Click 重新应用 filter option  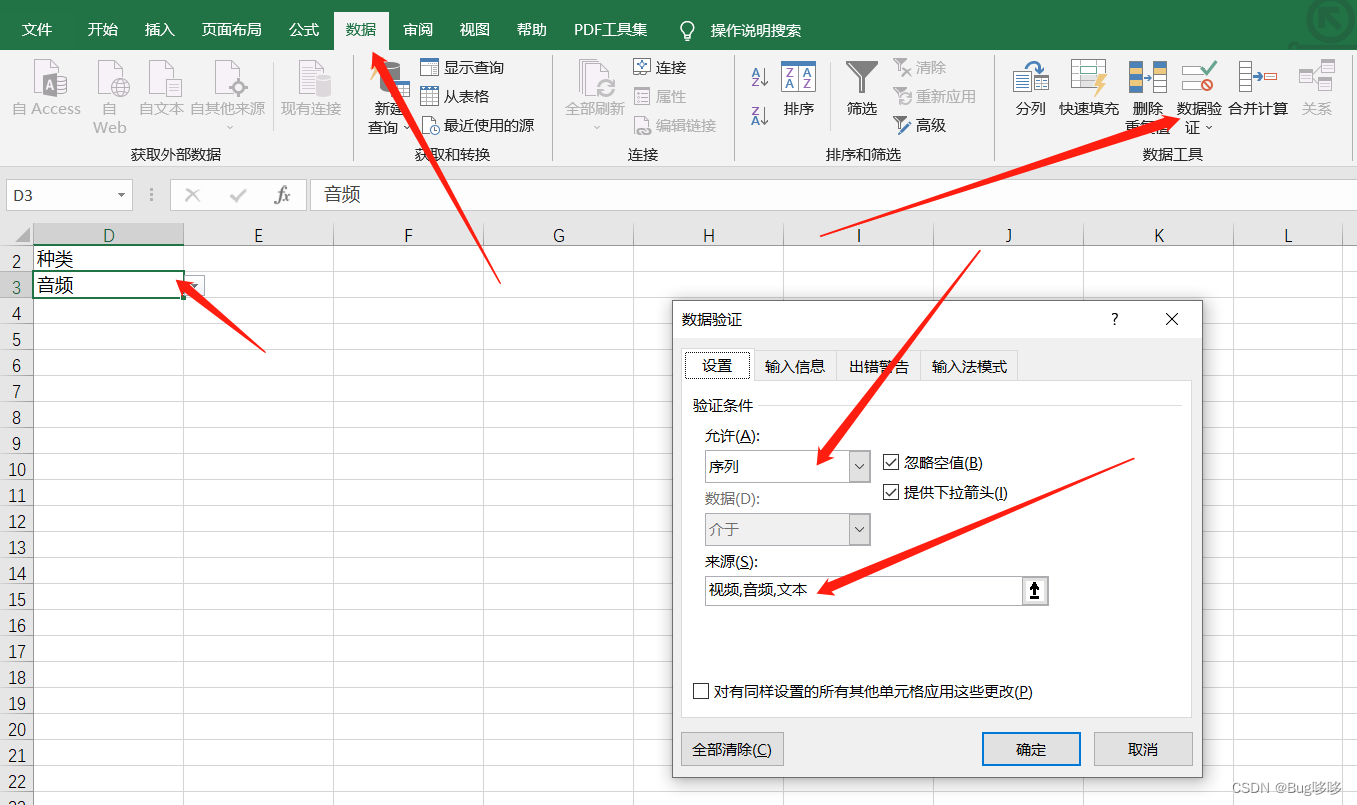tap(934, 96)
